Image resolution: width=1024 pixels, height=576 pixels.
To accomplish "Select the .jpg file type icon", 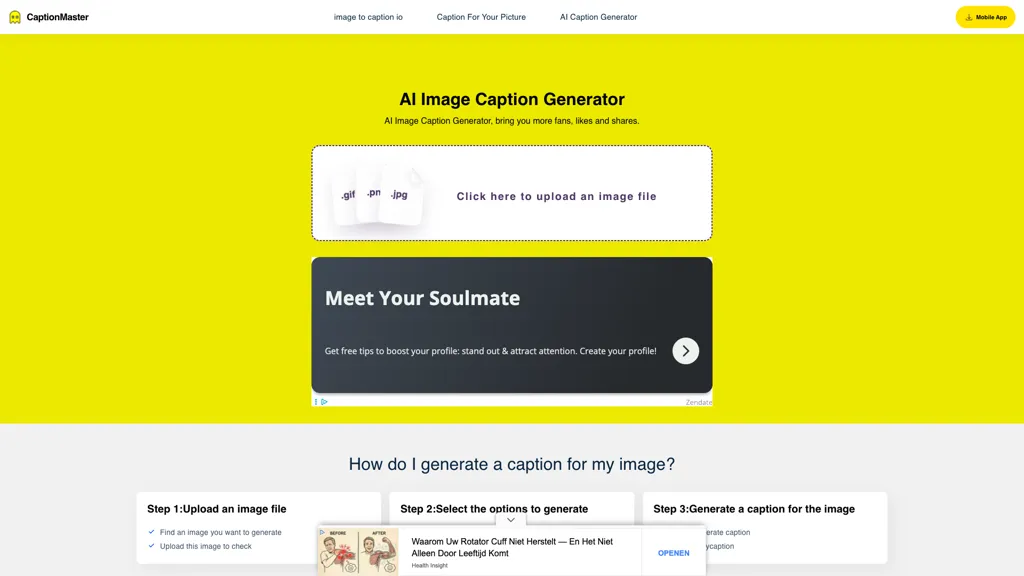I will pos(400,195).
